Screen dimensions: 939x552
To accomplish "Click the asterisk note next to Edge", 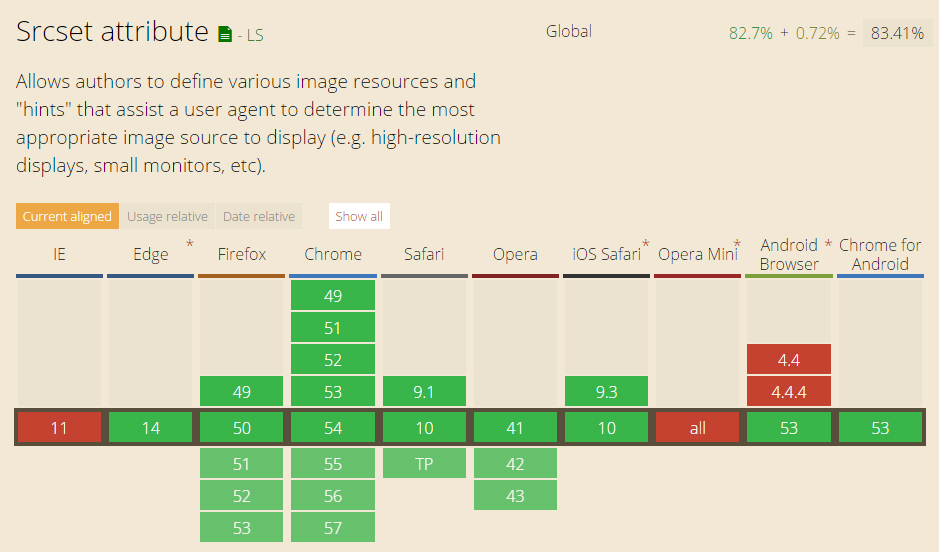I will [x=189, y=244].
